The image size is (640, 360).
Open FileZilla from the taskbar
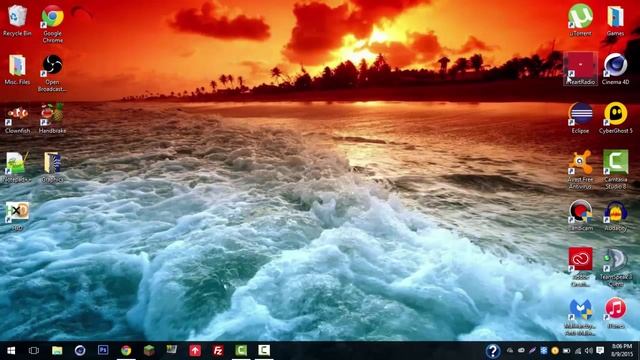click(x=218, y=351)
